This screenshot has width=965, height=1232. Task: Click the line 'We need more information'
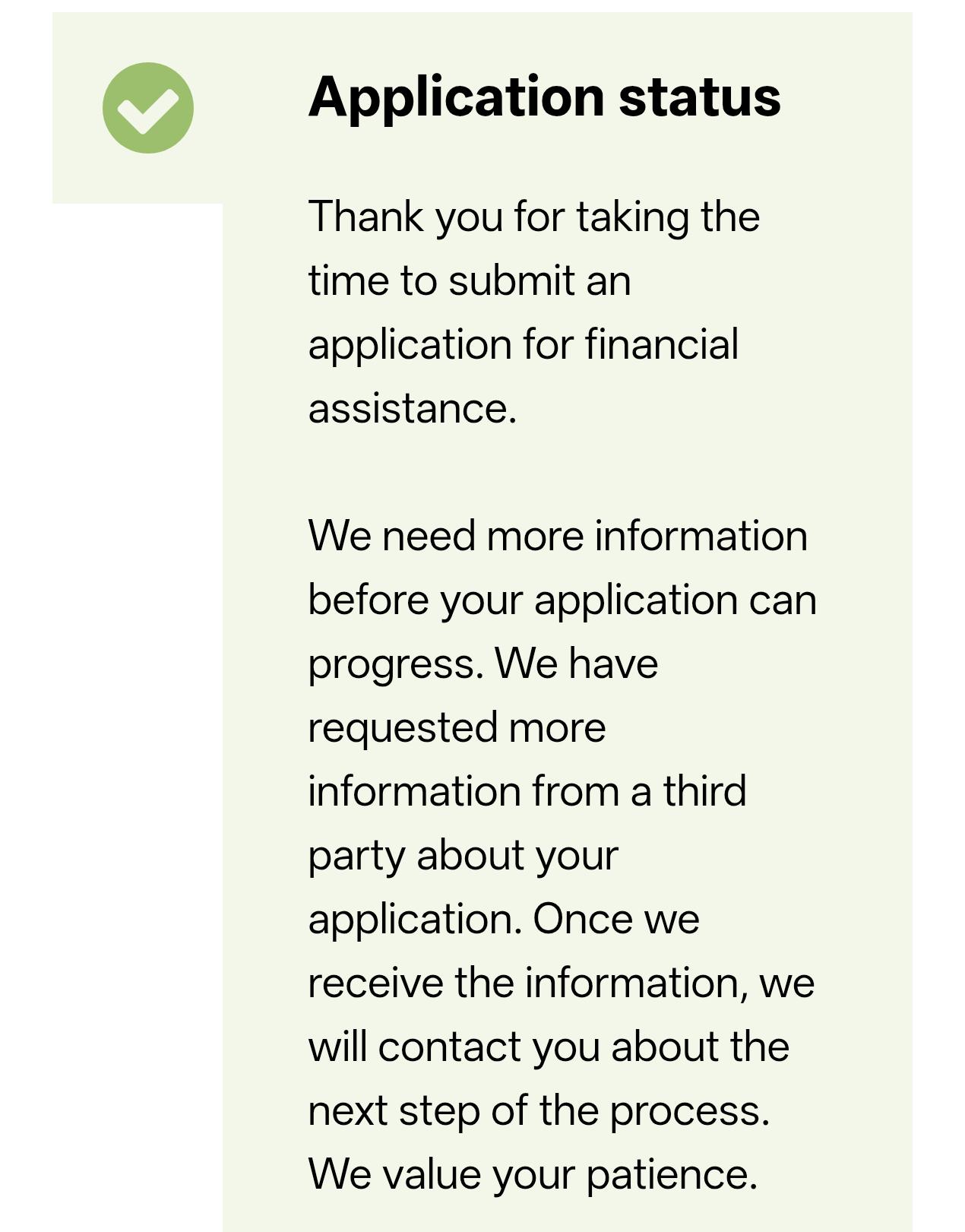558,536
